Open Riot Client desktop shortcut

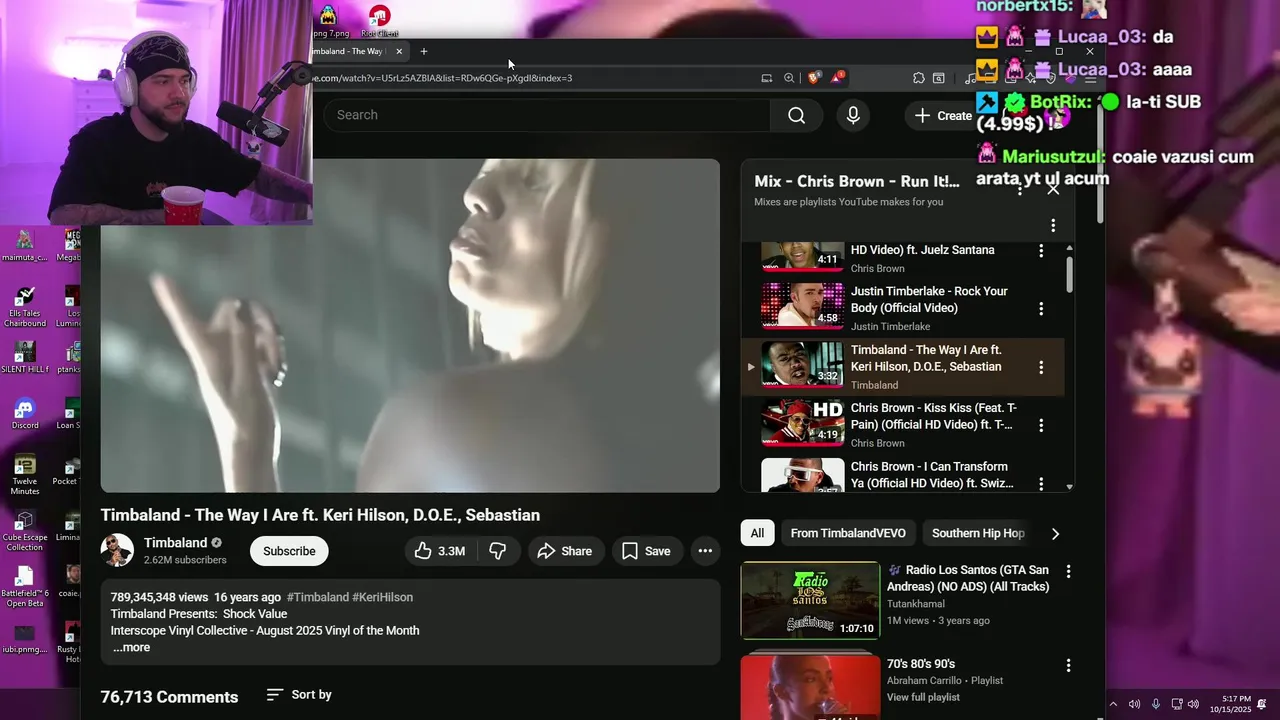click(x=380, y=21)
